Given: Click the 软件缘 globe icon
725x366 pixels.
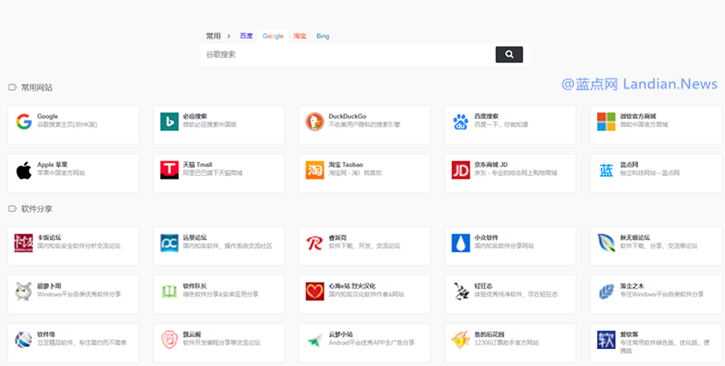Looking at the screenshot, I should point(23,340).
